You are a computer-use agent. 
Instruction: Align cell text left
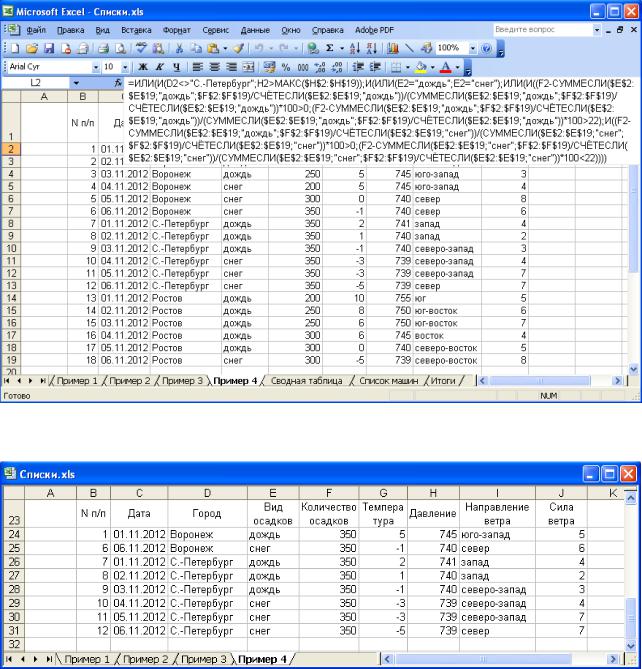[198, 67]
